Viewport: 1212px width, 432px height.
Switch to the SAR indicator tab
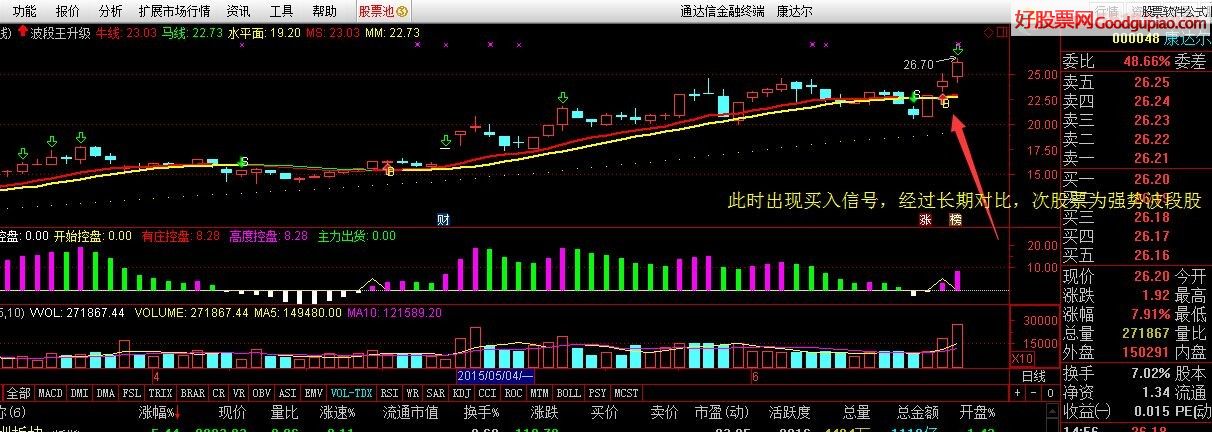(437, 393)
